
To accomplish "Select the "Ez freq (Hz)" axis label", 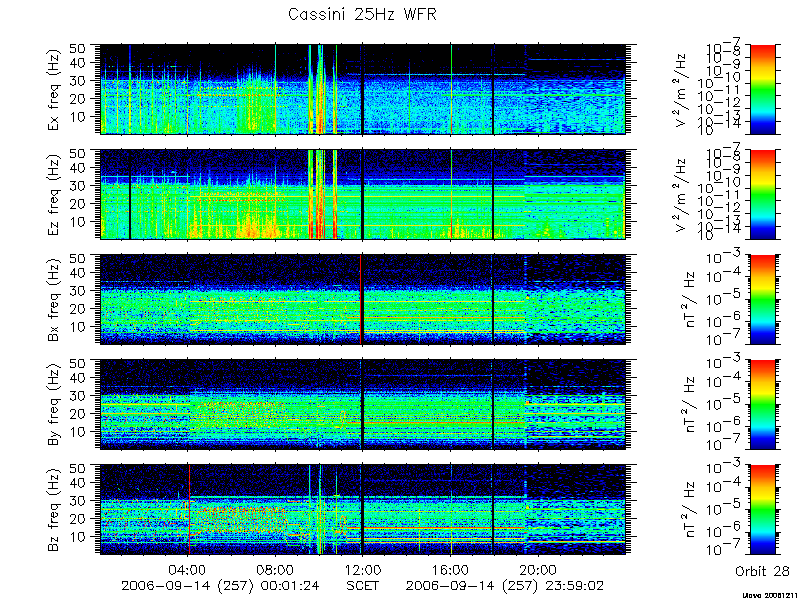I will [54, 195].
